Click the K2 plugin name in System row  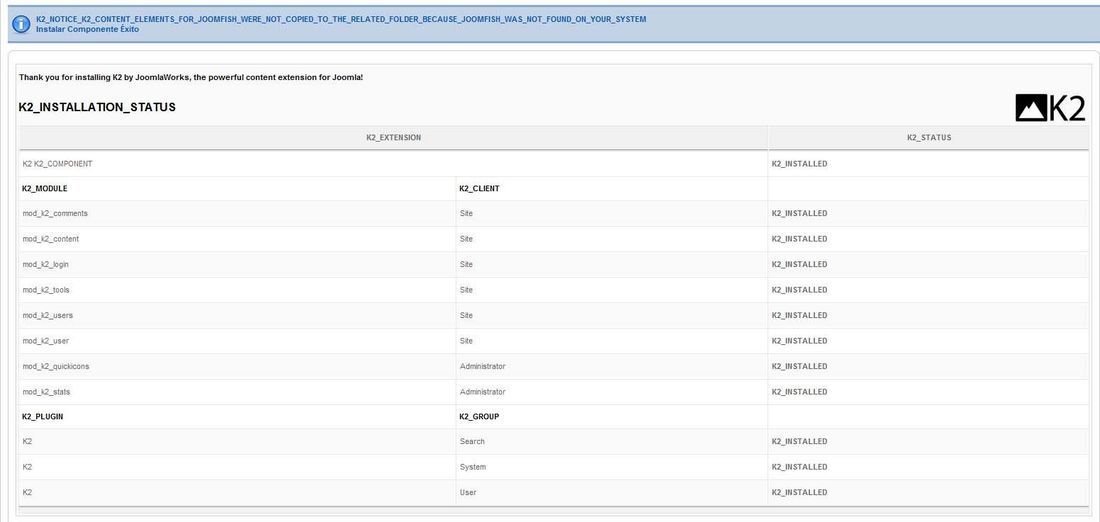click(27, 467)
